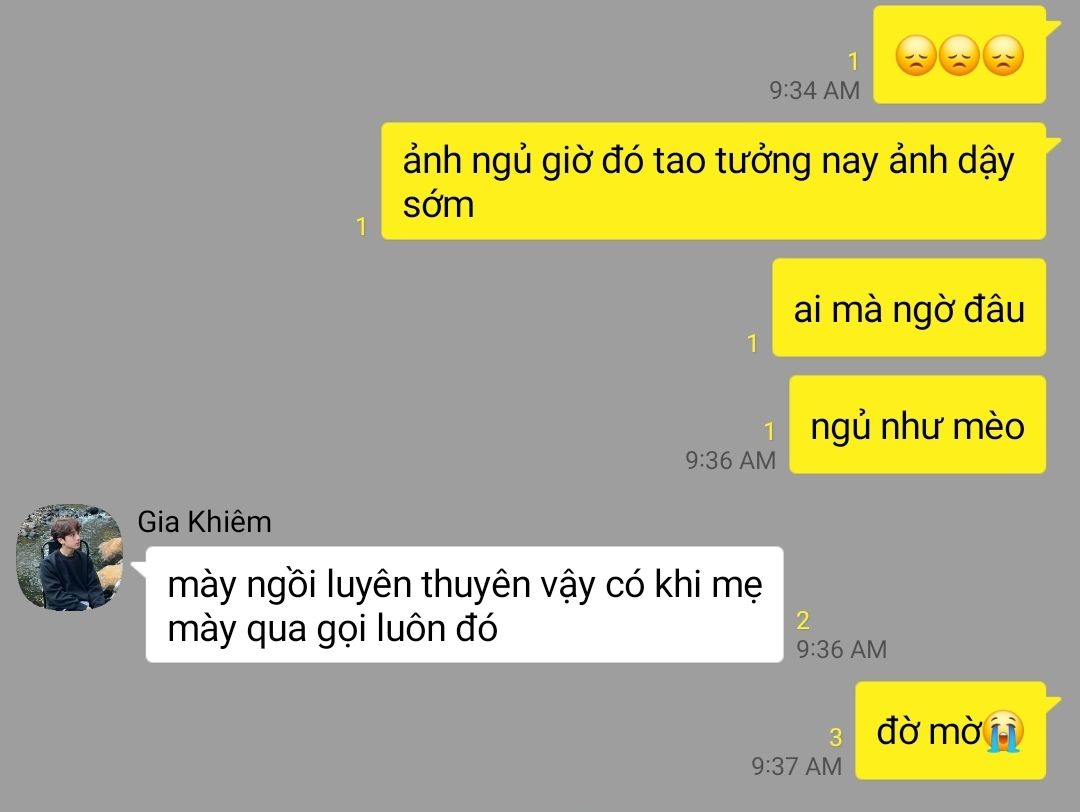Select the message 'ai mà ngờ đâu'
The width and height of the screenshot is (1080, 812).
coord(909,308)
